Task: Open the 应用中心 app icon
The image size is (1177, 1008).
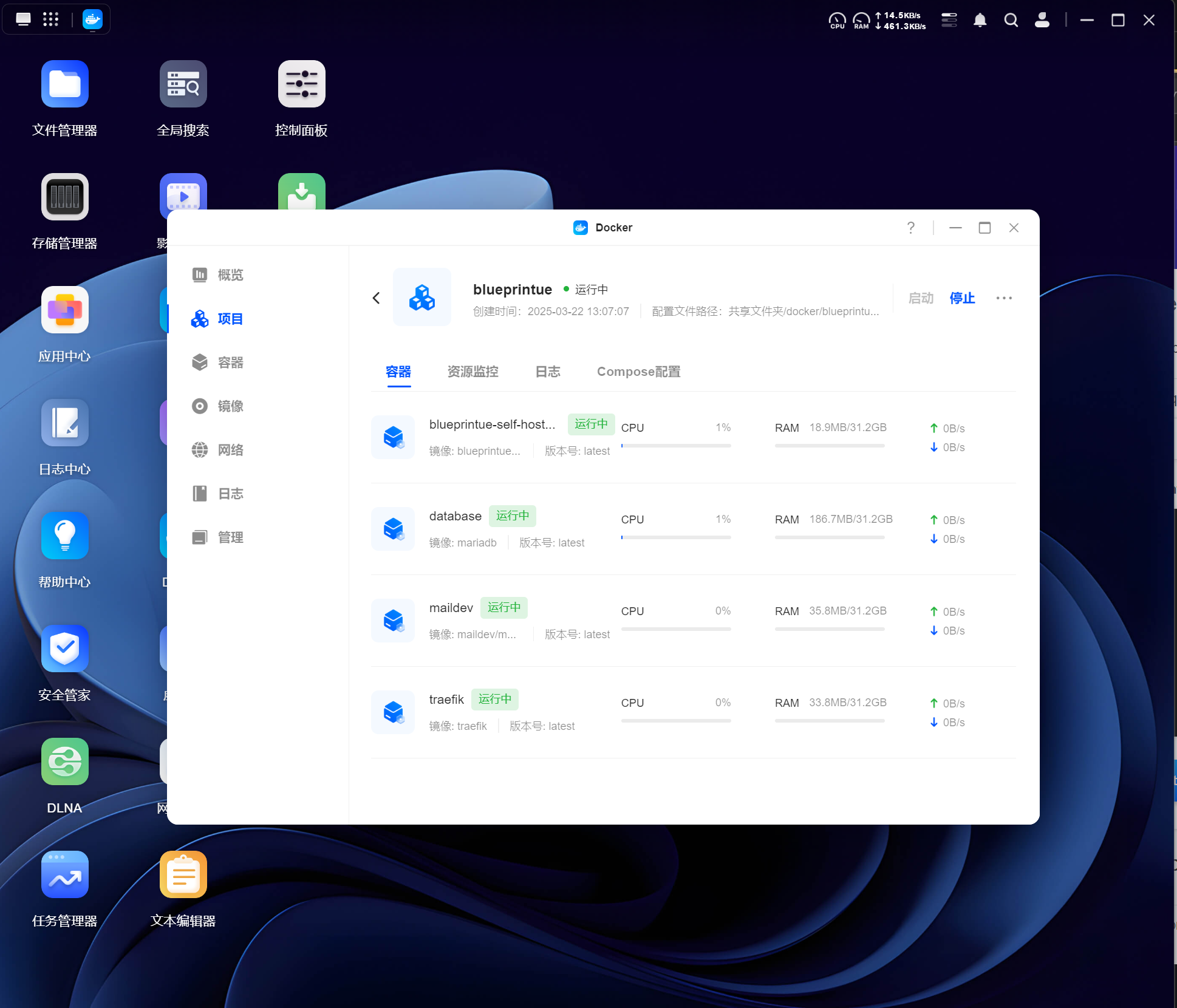Action: point(65,310)
